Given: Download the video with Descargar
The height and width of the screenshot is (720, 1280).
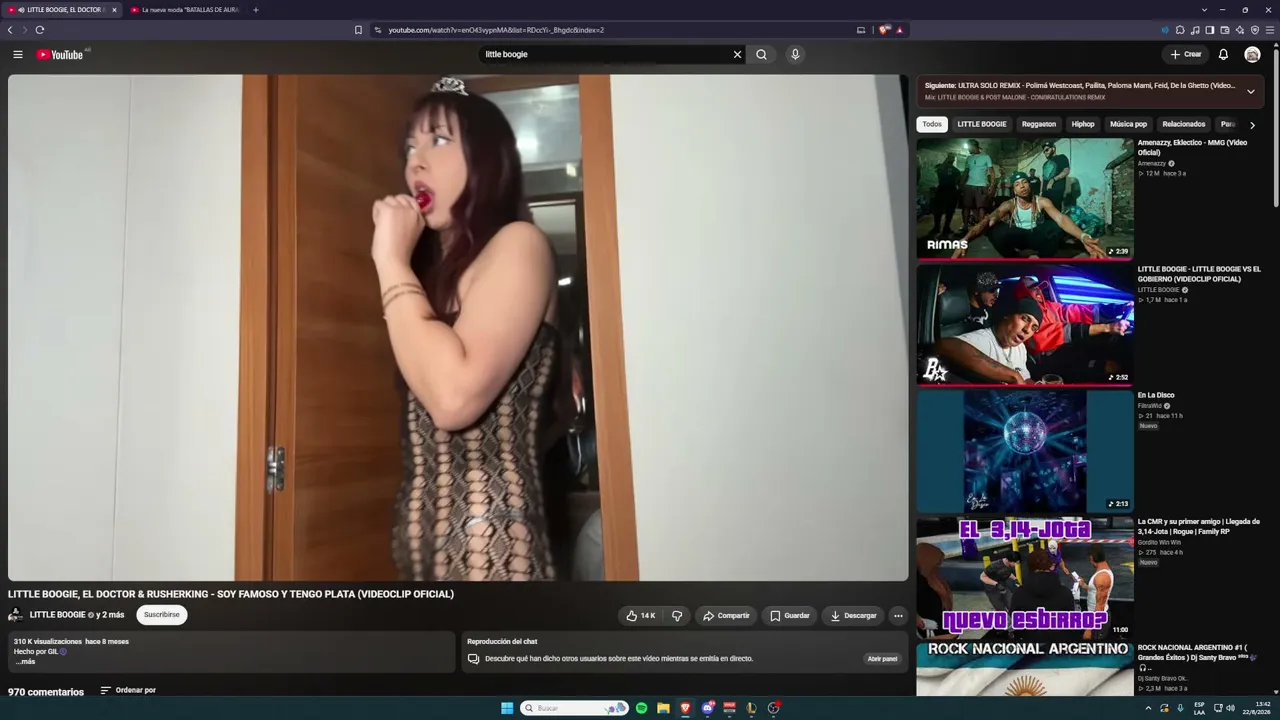Looking at the screenshot, I should (x=853, y=616).
